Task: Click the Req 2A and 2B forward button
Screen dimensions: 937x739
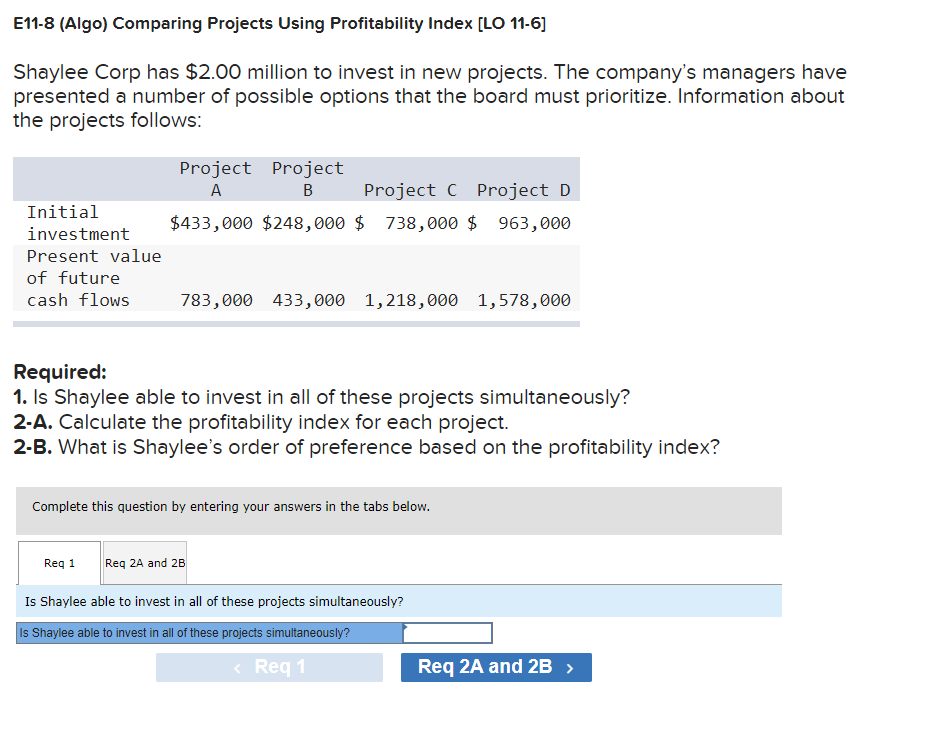Action: tap(496, 667)
